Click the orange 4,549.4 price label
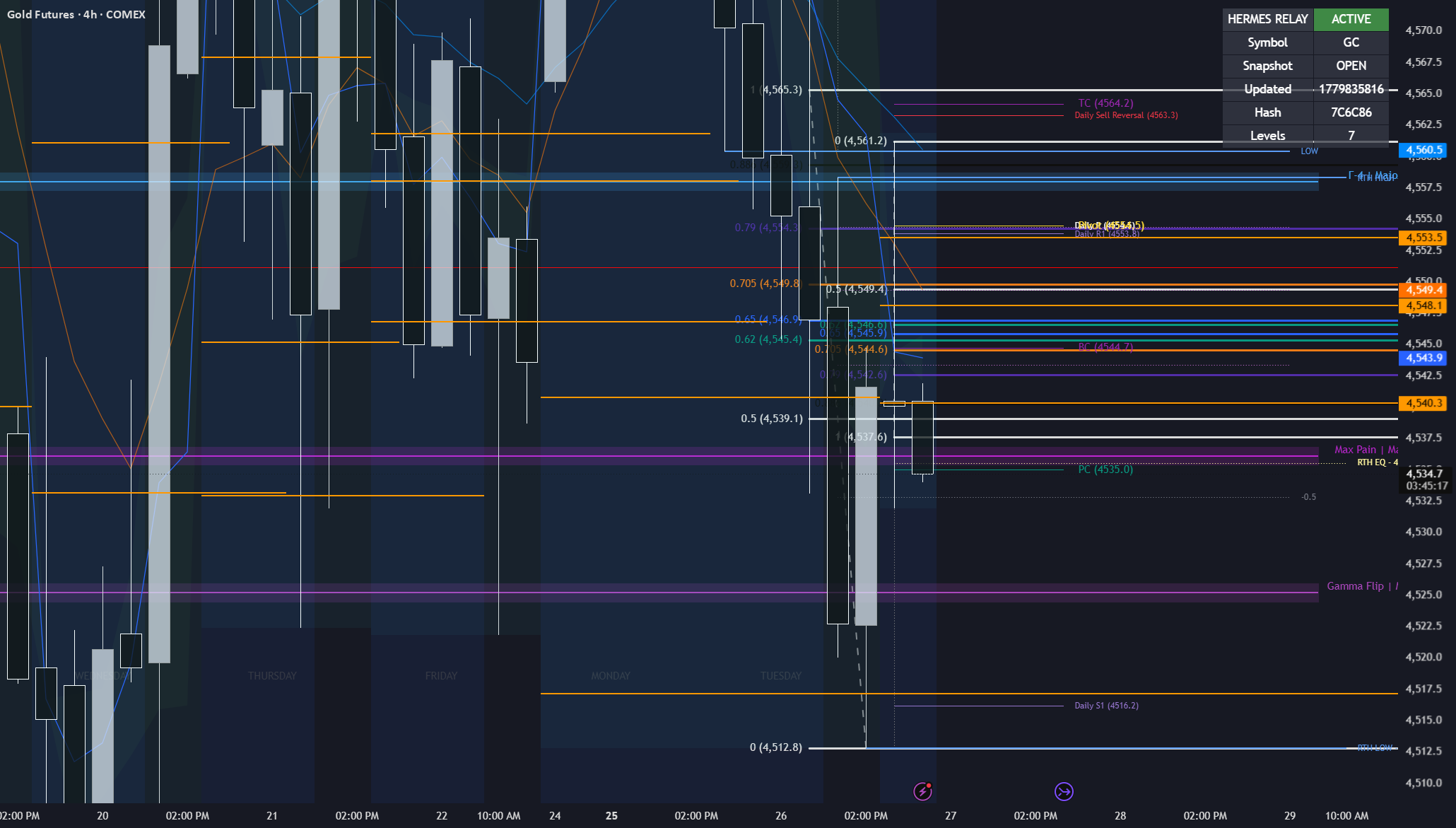The image size is (1456, 828). (x=1423, y=290)
